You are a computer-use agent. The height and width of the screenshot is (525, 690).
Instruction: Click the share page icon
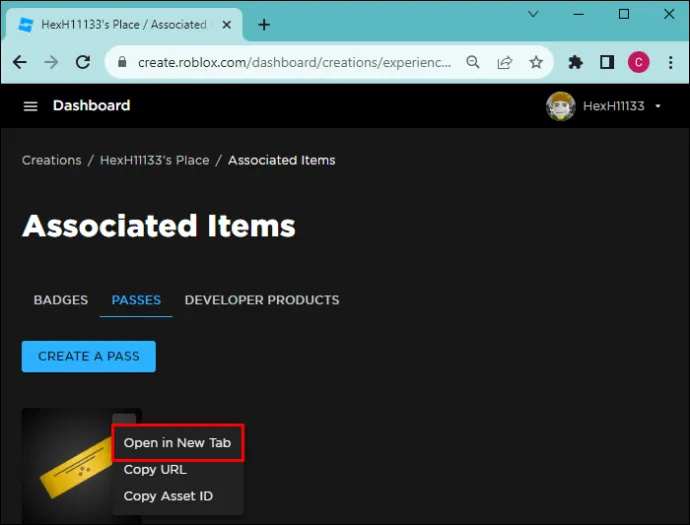pos(504,62)
